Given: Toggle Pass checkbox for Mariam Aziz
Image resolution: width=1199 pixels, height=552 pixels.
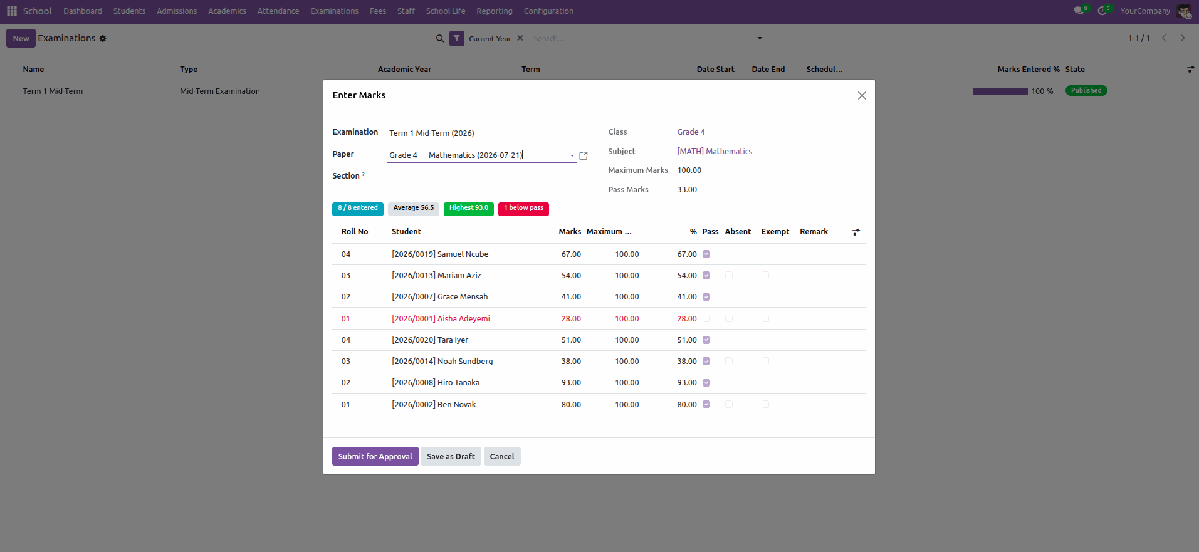Looking at the screenshot, I should [x=707, y=275].
